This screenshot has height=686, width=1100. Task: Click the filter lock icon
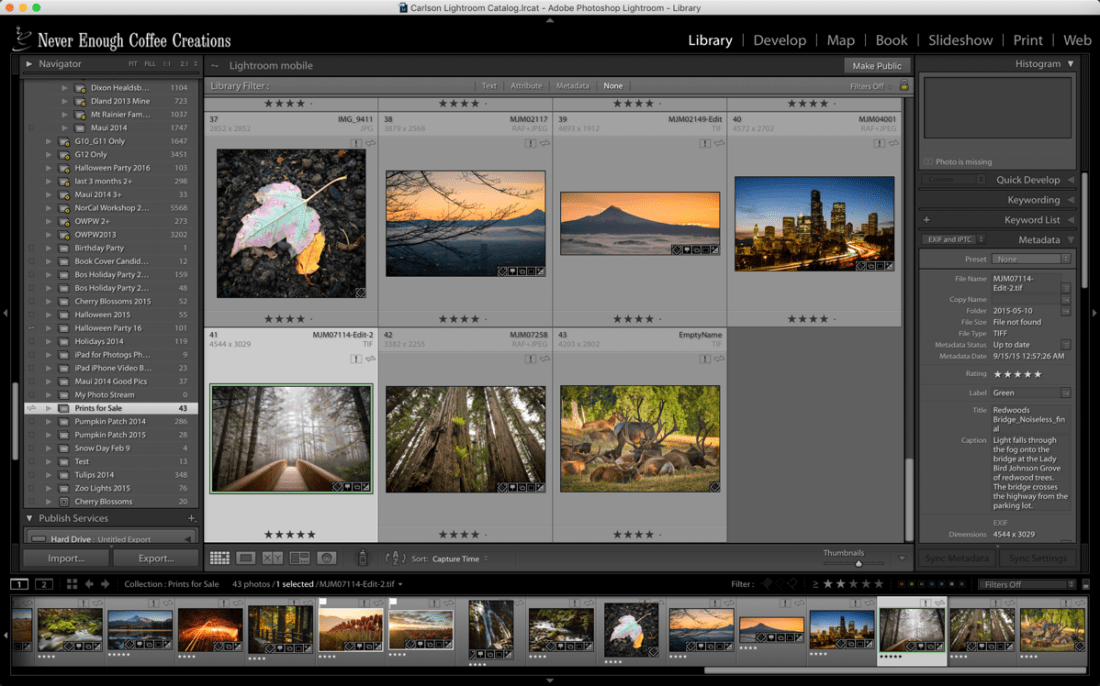[x=904, y=86]
